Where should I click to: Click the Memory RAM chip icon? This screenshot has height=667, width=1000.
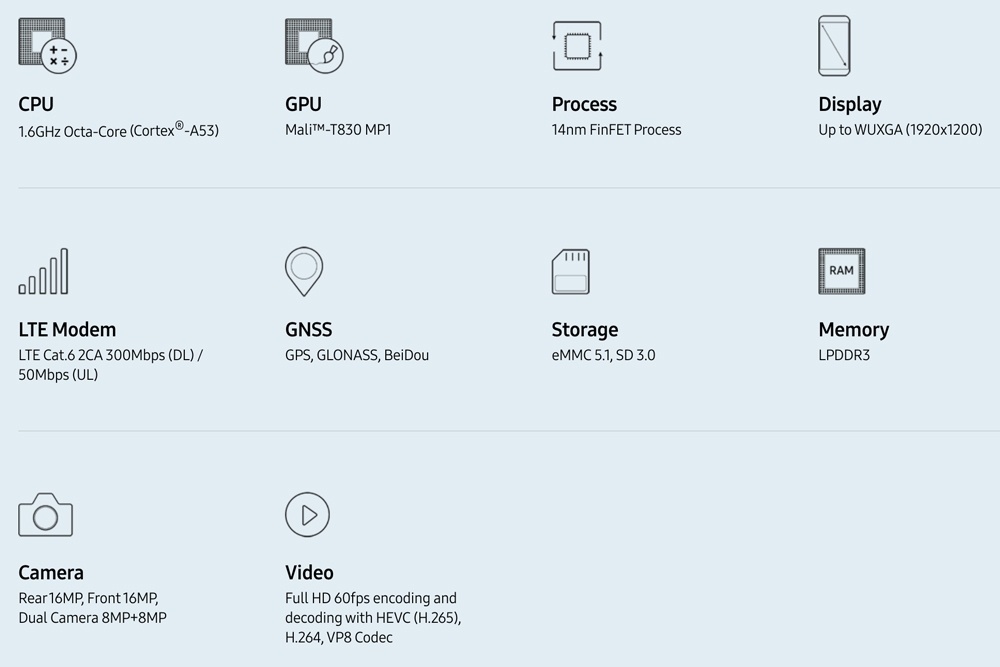(841, 271)
